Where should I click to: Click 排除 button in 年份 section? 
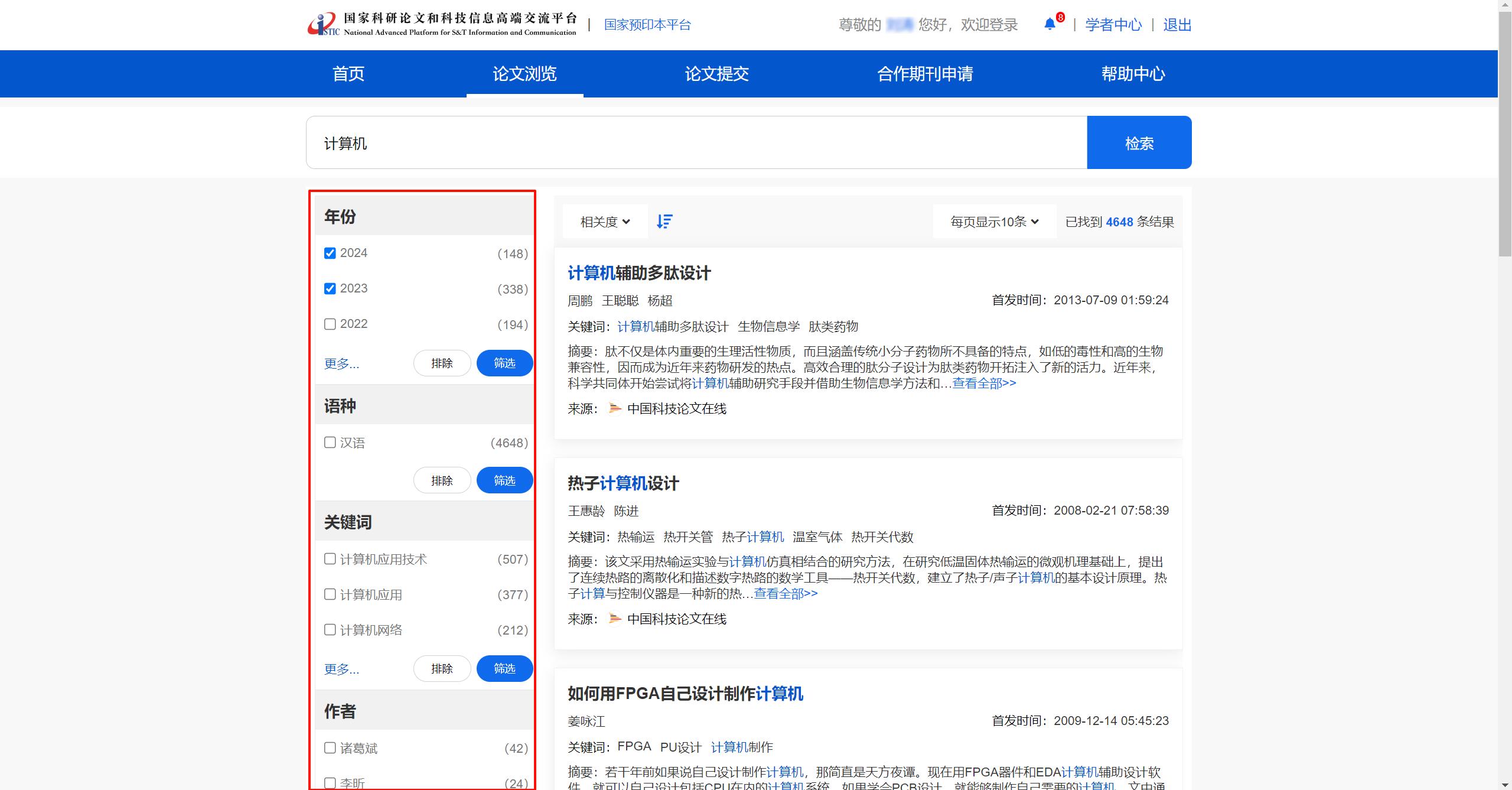pyautogui.click(x=442, y=363)
